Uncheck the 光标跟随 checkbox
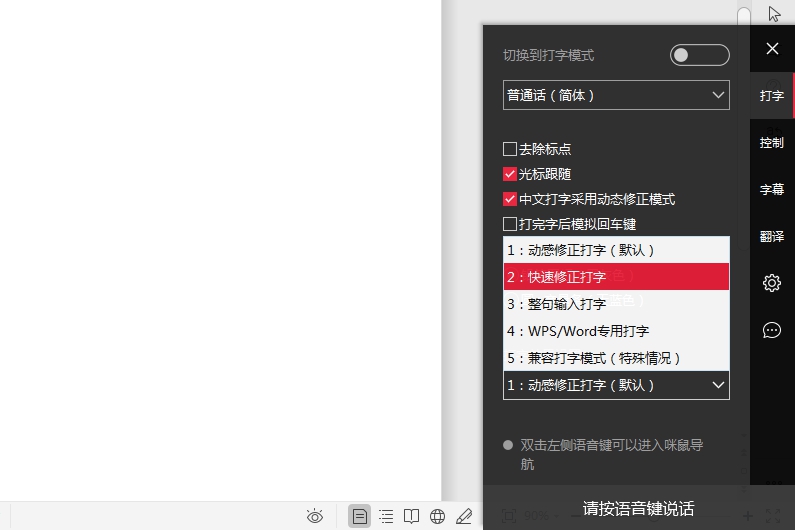Screen dimensions: 795x530 510,174
